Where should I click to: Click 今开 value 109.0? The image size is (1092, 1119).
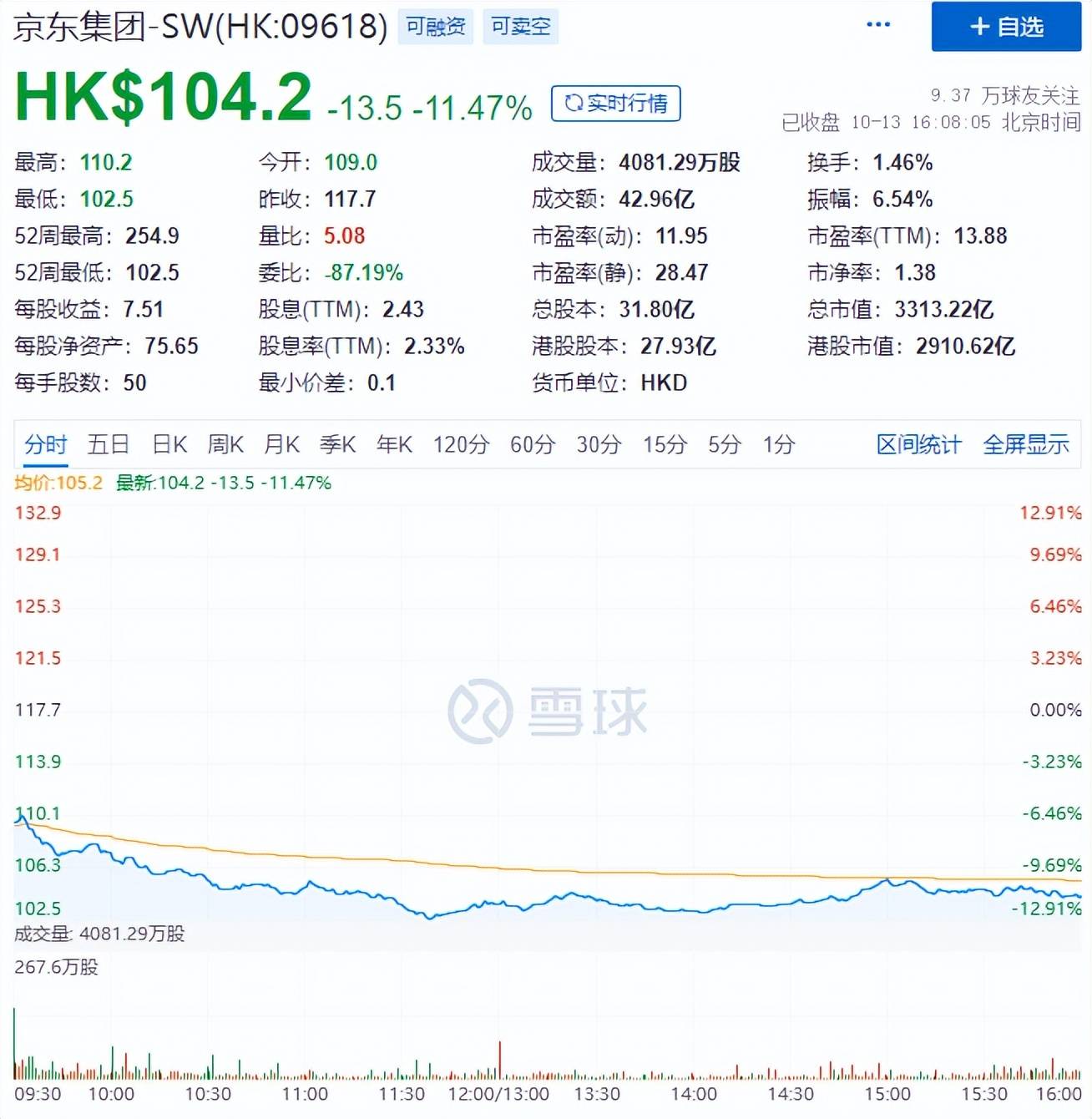pyautogui.click(x=351, y=162)
